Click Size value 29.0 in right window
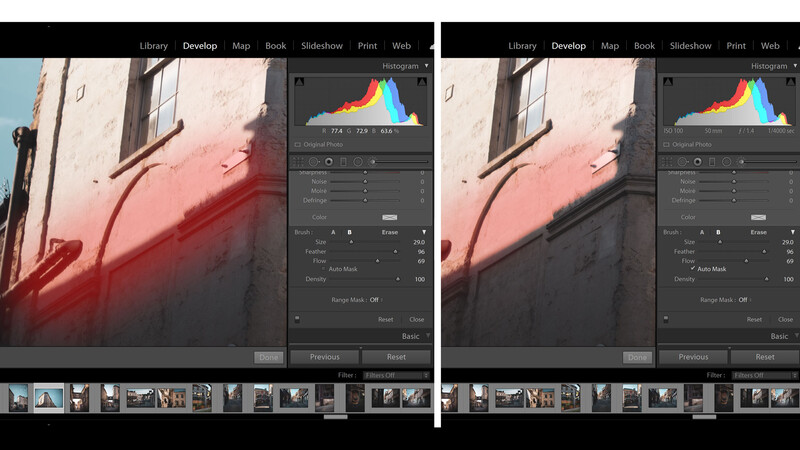 788,242
